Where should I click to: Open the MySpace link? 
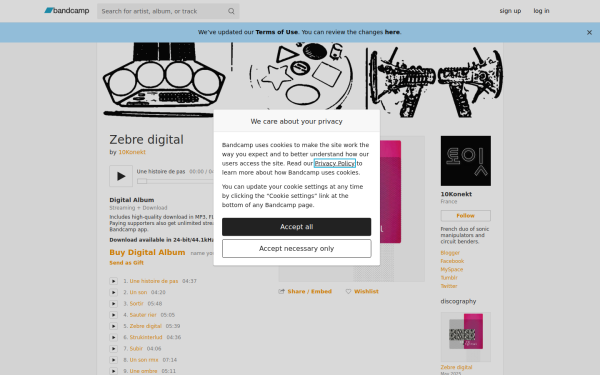pos(452,270)
